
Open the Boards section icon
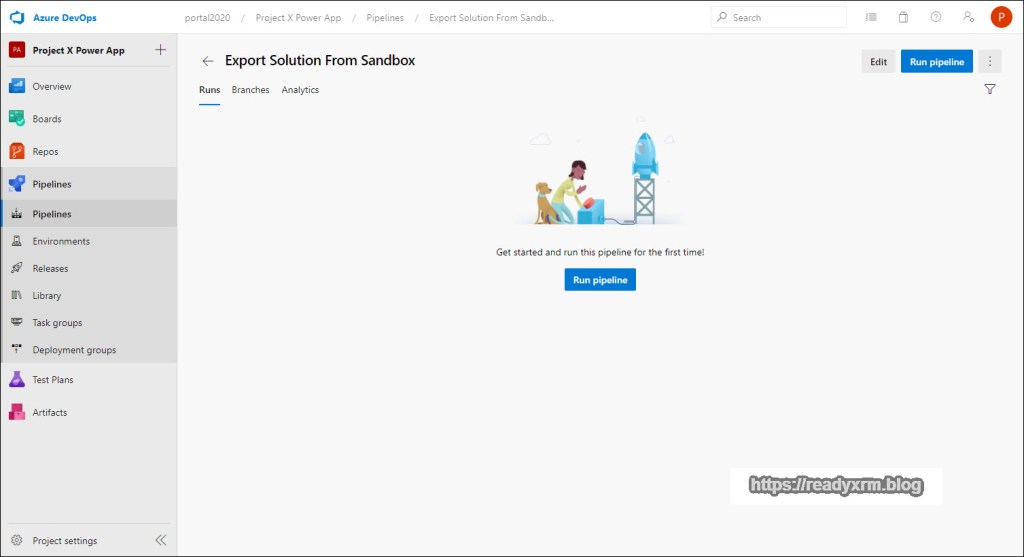click(x=16, y=119)
